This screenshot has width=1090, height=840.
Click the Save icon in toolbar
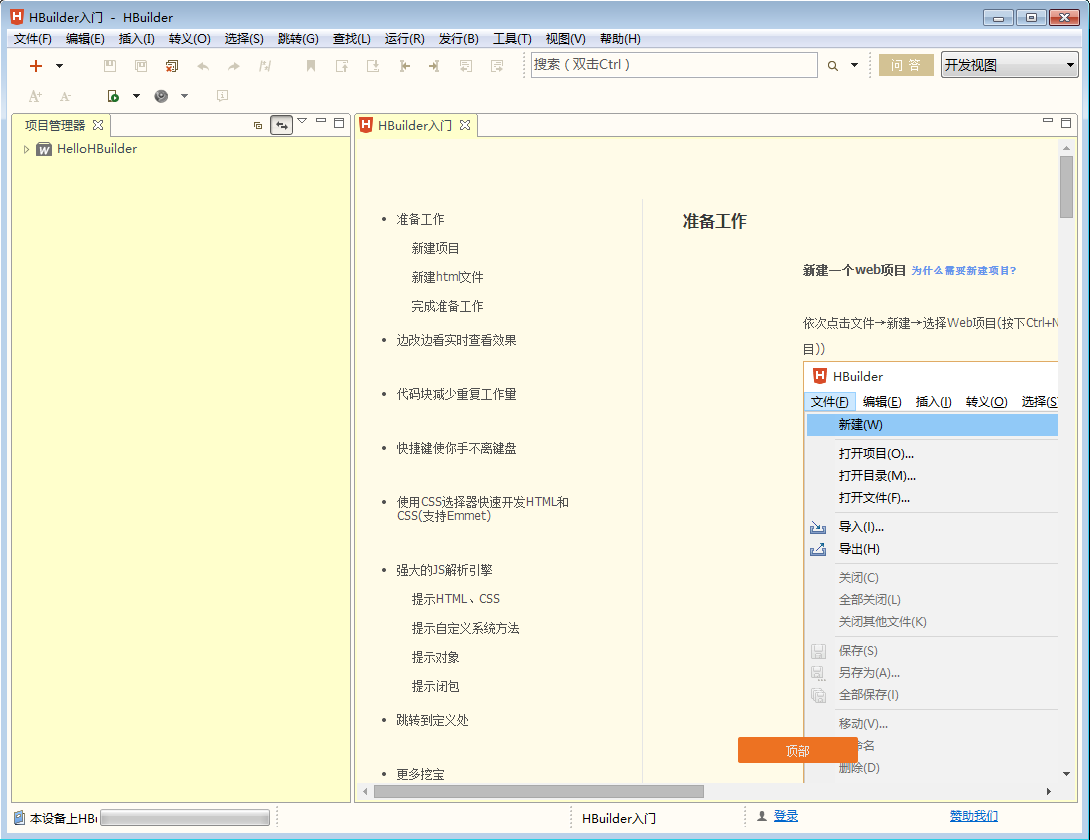(110, 66)
